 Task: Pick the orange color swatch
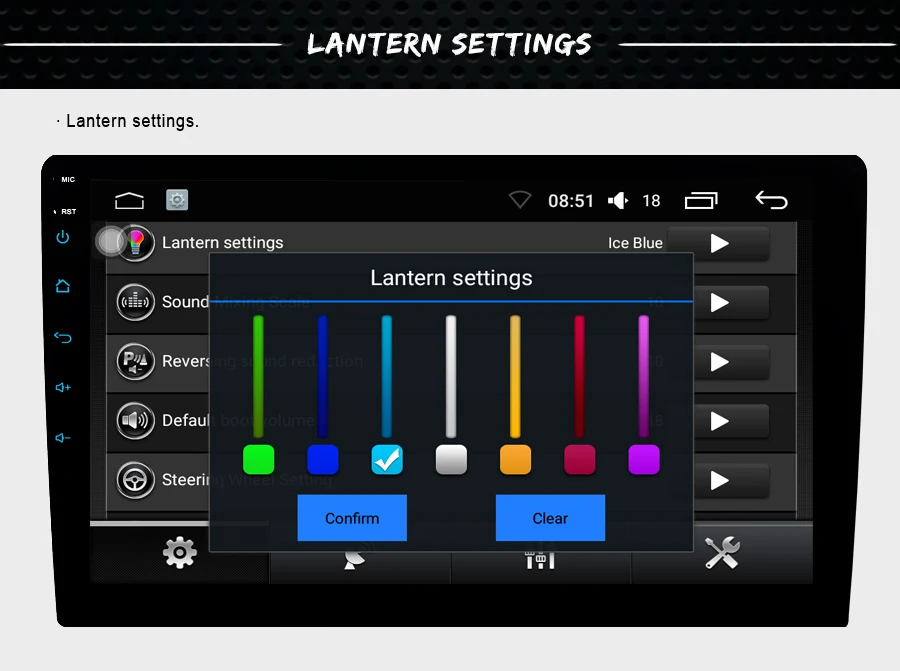click(x=515, y=459)
